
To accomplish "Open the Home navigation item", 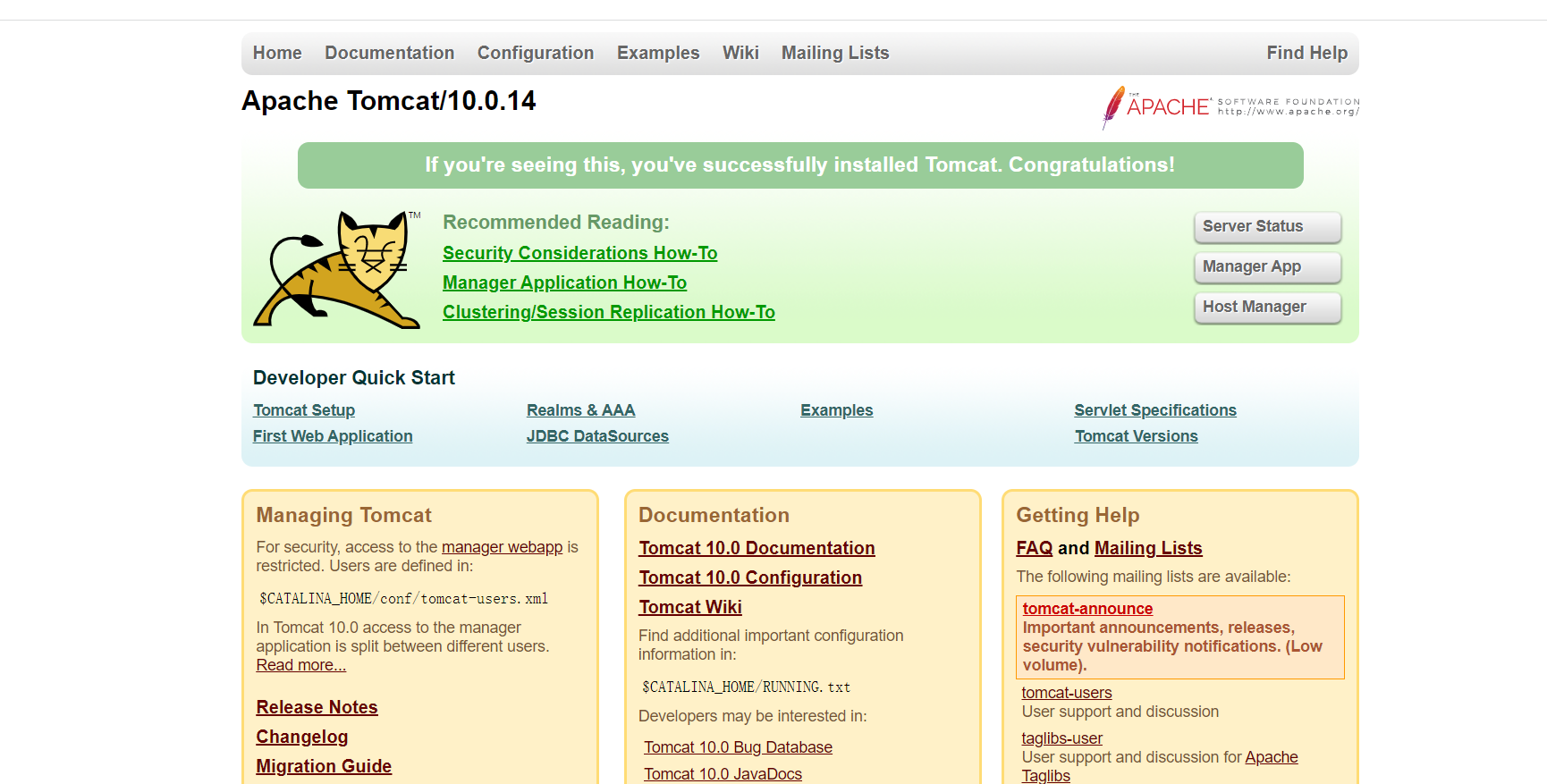I will (x=277, y=53).
